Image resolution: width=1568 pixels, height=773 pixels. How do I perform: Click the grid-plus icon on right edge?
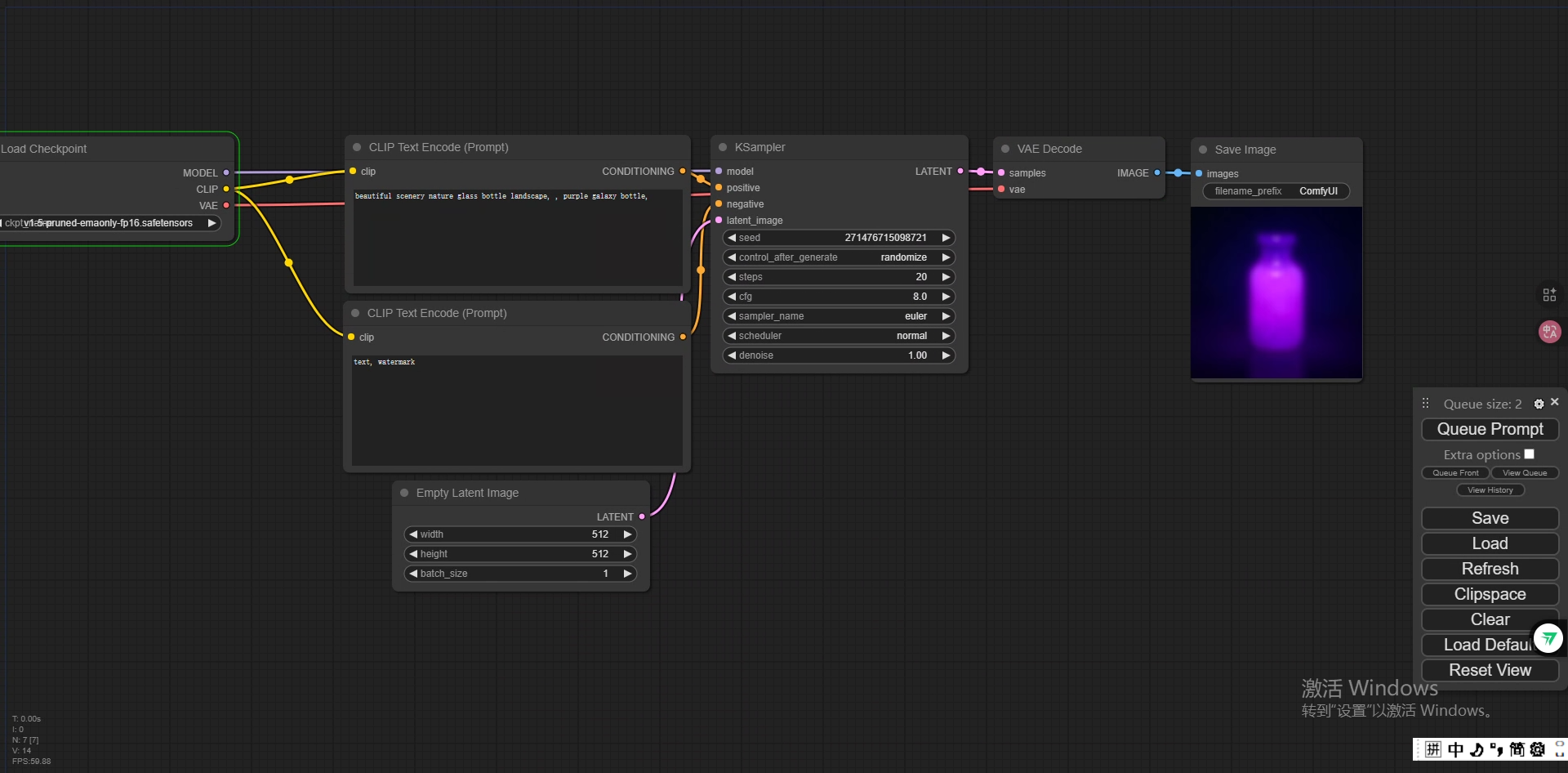[1549, 295]
